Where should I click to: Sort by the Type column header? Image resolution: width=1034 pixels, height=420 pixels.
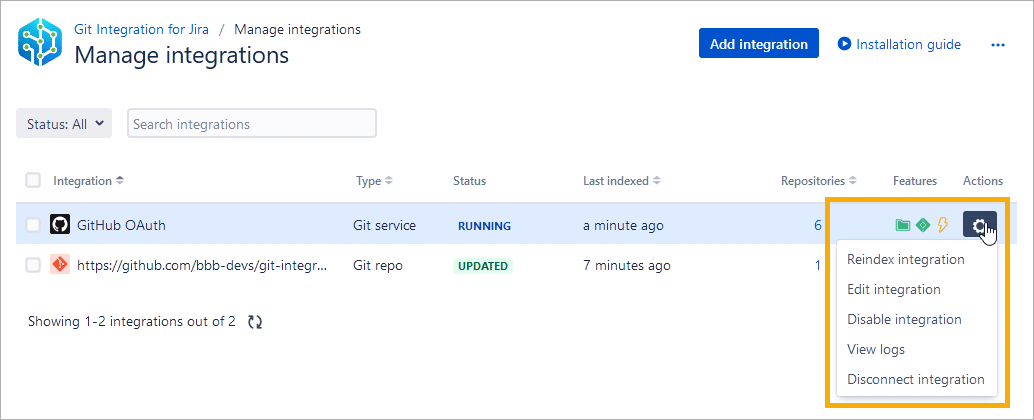click(374, 181)
